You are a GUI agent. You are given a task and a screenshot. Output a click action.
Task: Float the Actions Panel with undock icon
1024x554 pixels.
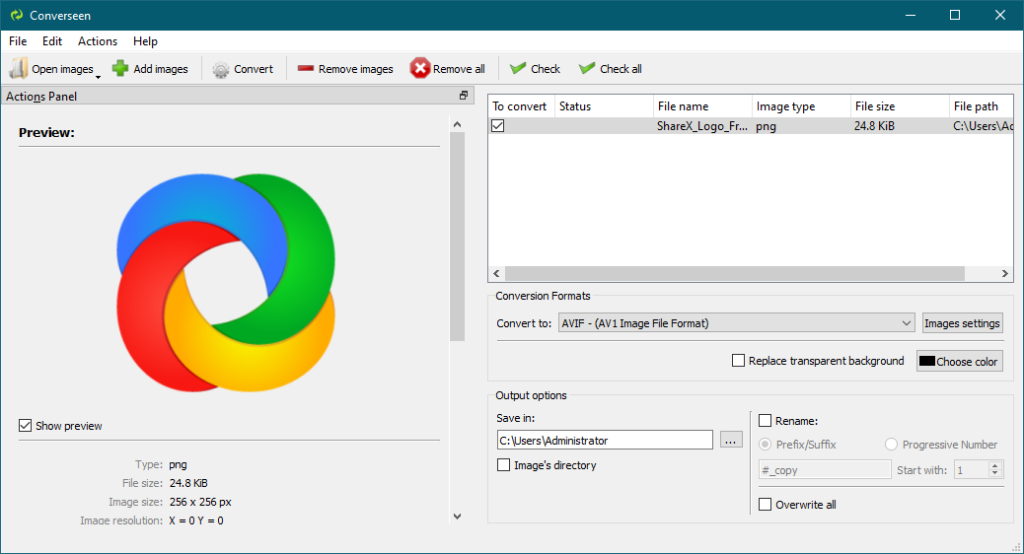[x=464, y=95]
